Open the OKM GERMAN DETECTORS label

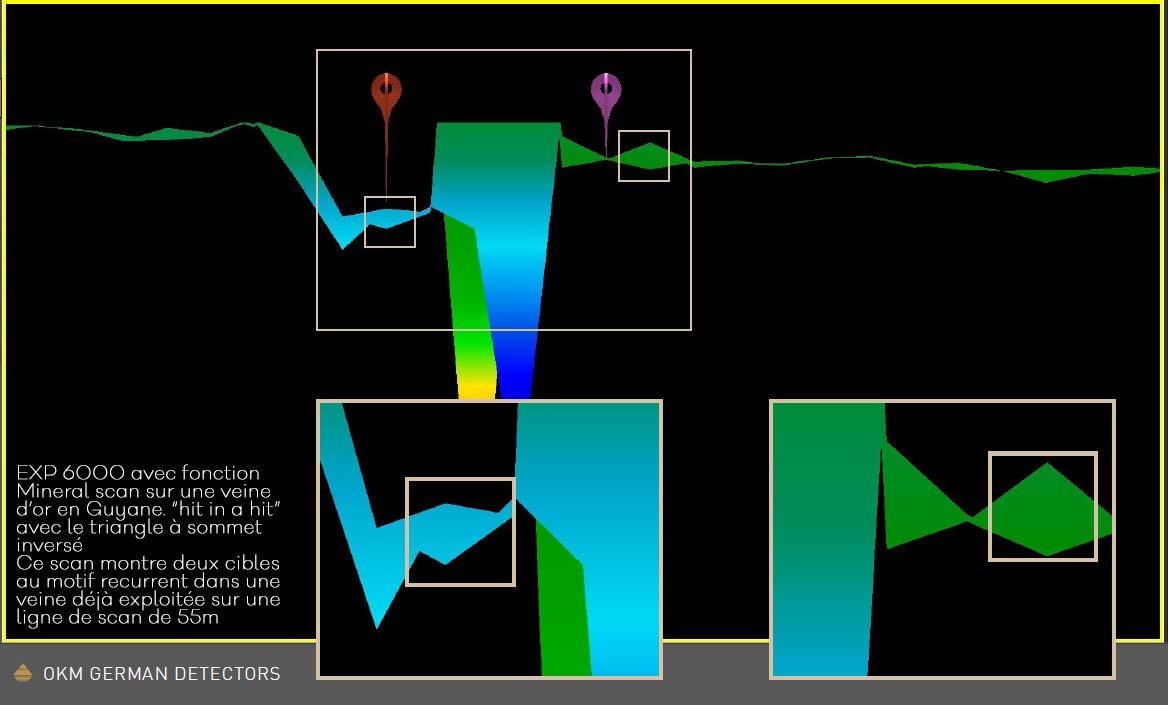click(161, 674)
